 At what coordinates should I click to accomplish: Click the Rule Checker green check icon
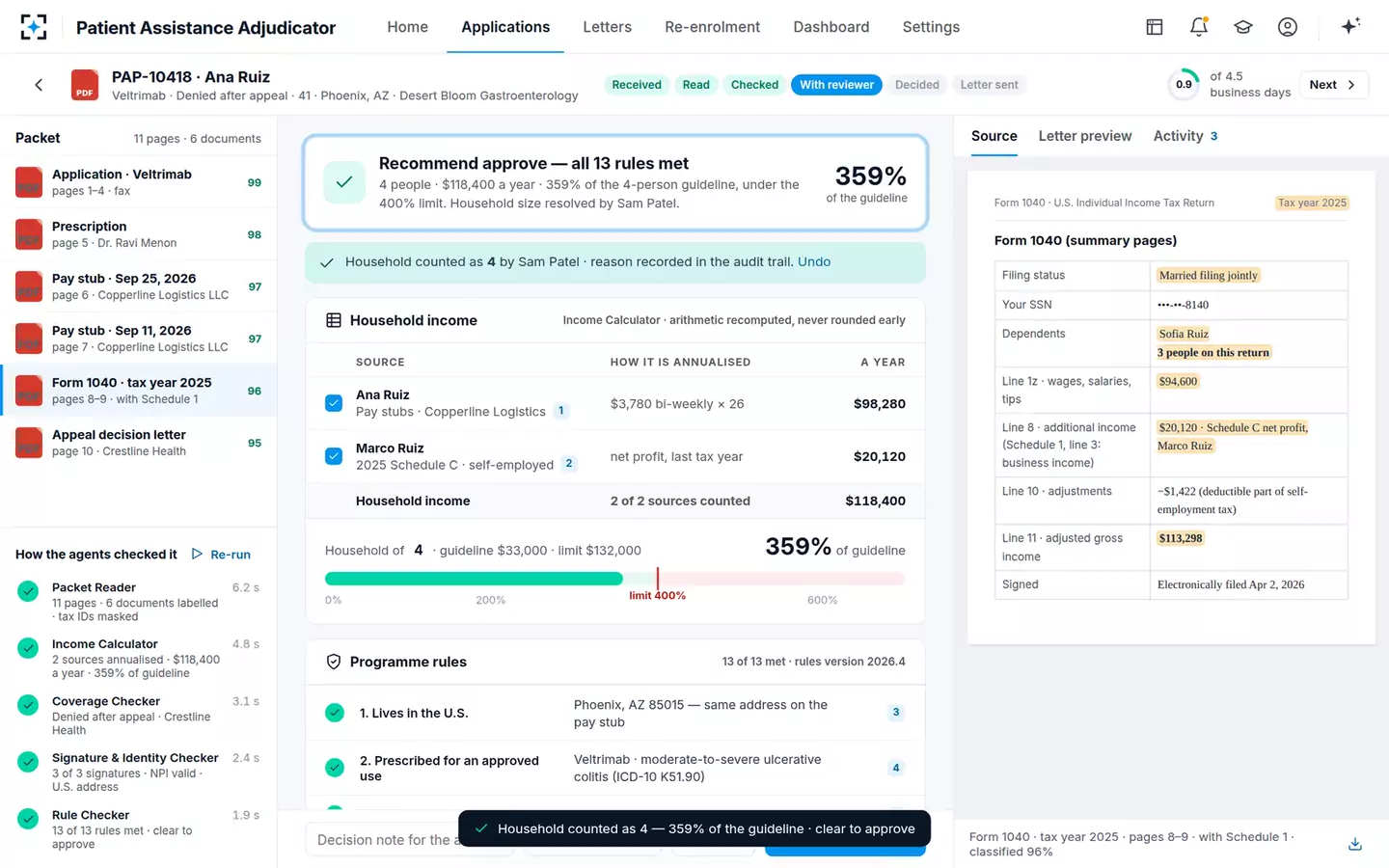coord(28,818)
